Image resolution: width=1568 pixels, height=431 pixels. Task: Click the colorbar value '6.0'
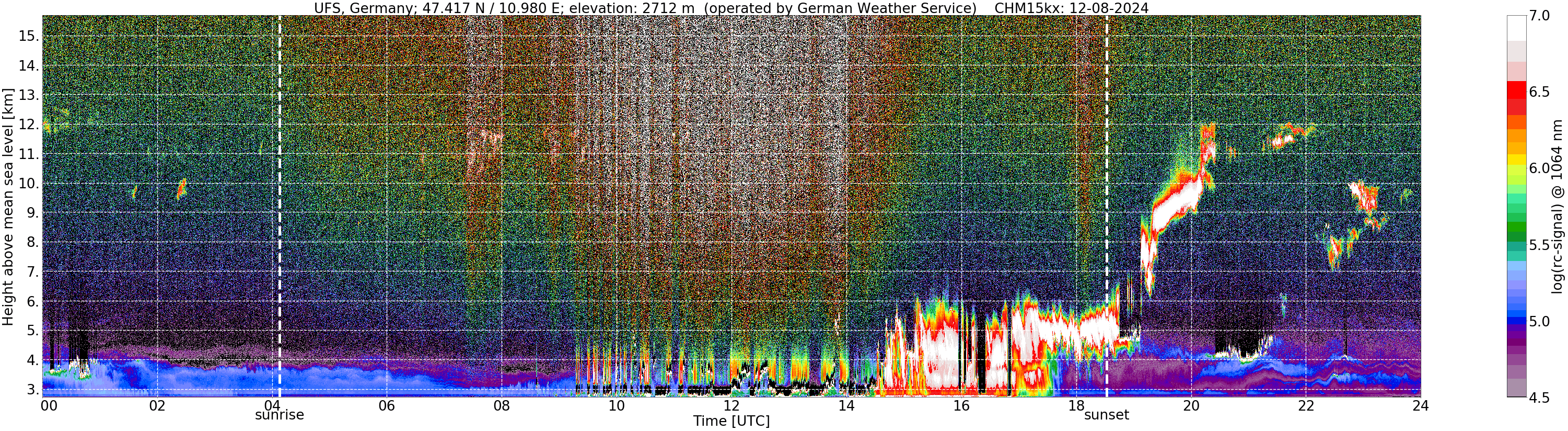(x=1539, y=169)
